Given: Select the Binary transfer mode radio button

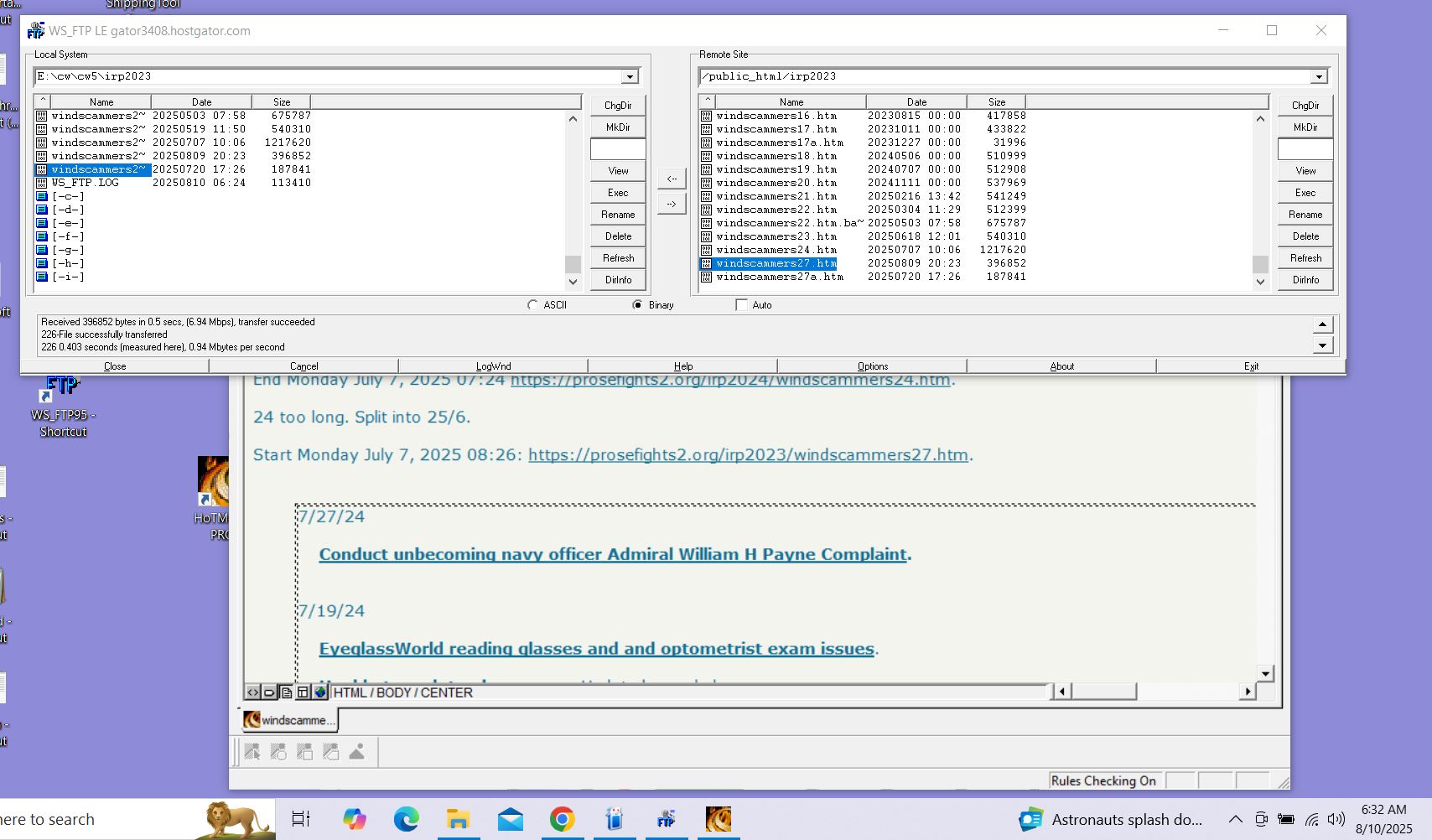Looking at the screenshot, I should [638, 305].
